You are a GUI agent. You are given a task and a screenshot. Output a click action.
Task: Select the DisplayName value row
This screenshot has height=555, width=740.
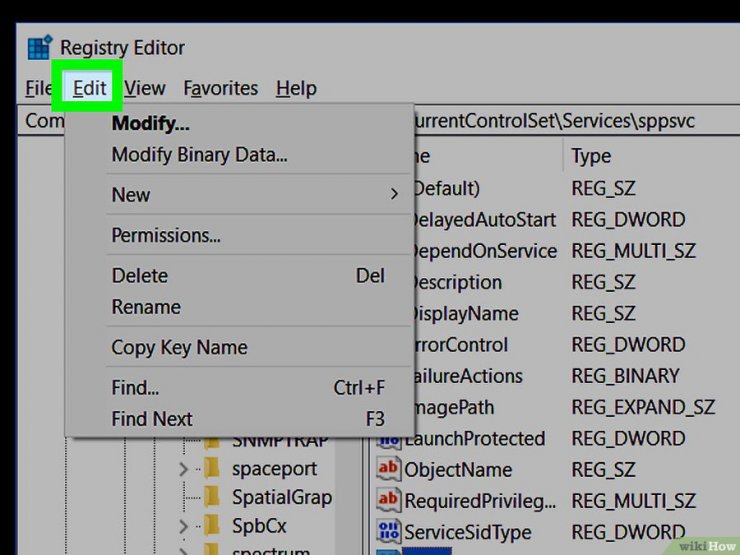pos(464,313)
